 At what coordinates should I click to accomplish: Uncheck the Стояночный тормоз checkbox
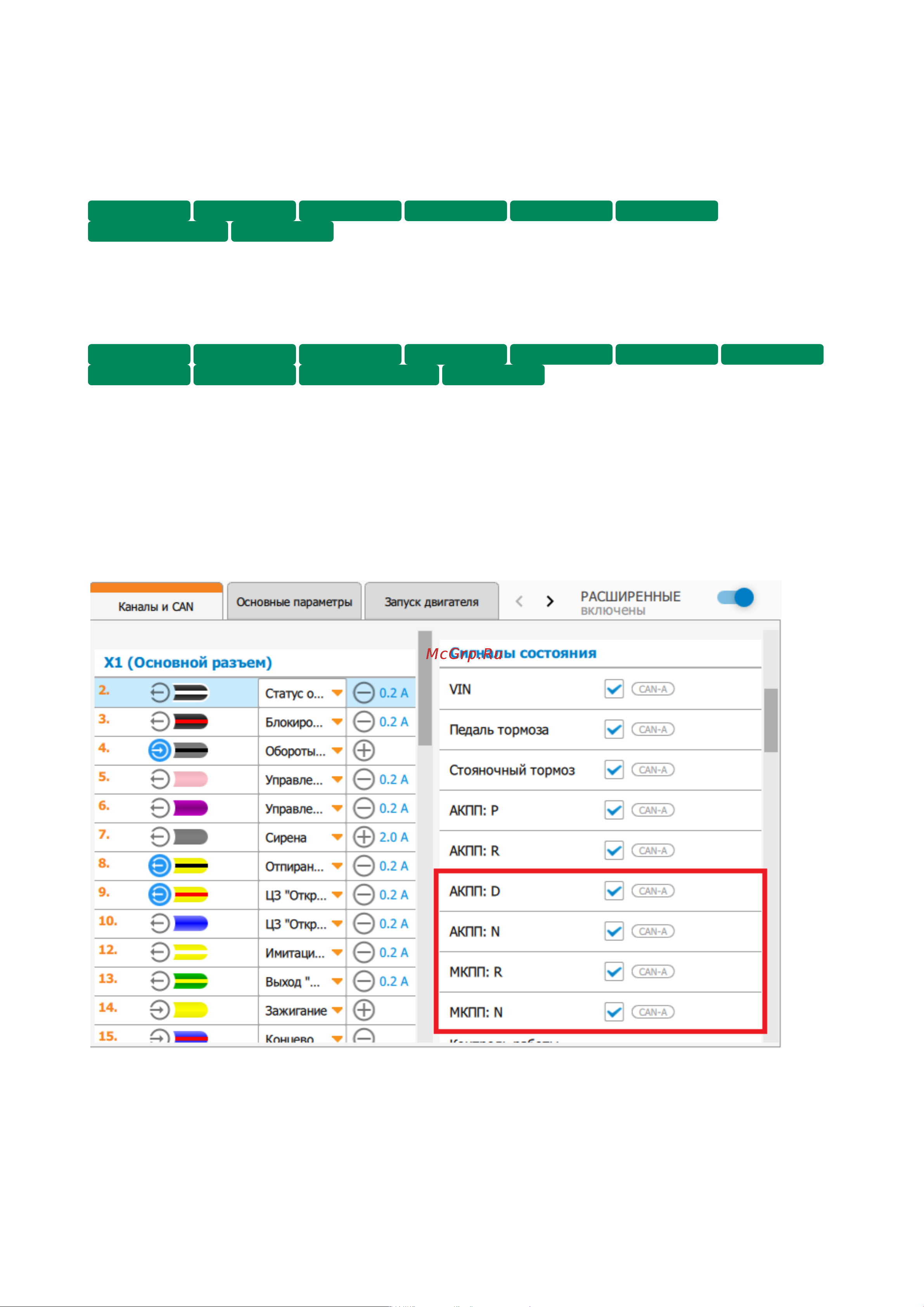pos(614,770)
